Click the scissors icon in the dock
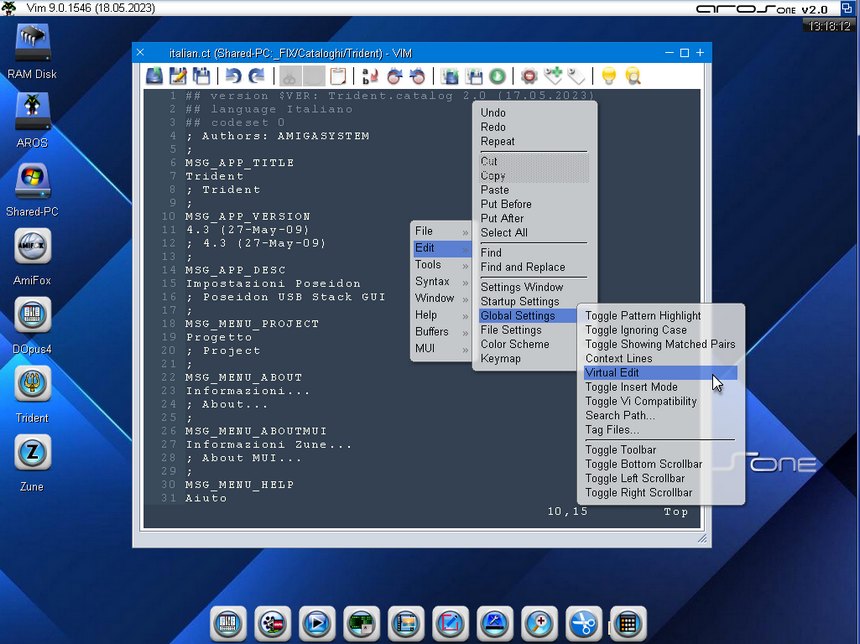This screenshot has height=644, width=860. click(x=583, y=623)
